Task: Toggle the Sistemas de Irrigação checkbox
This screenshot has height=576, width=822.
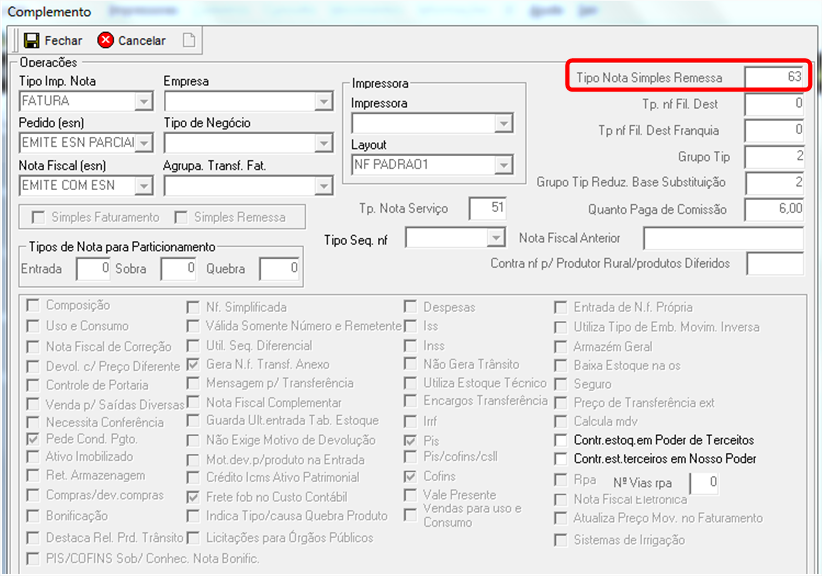Action: tap(561, 540)
